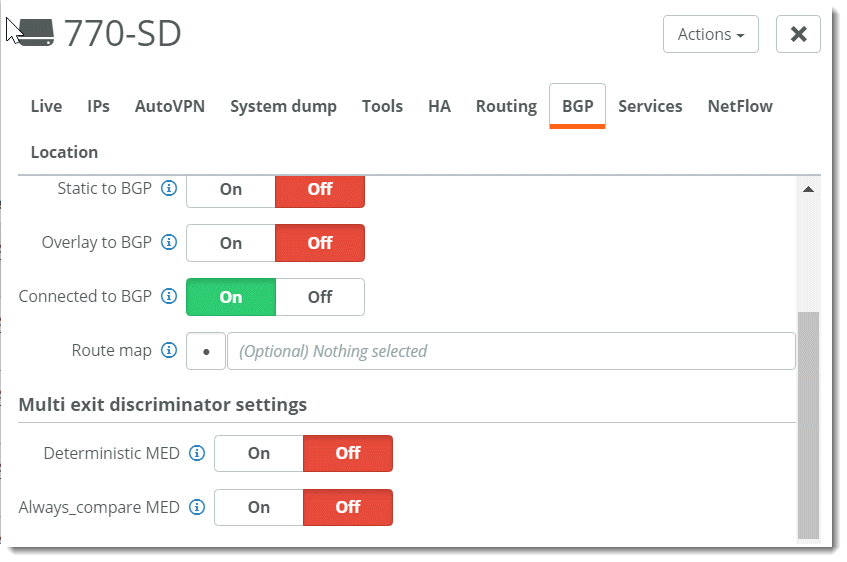Go to the NetFlow tab

(x=740, y=106)
